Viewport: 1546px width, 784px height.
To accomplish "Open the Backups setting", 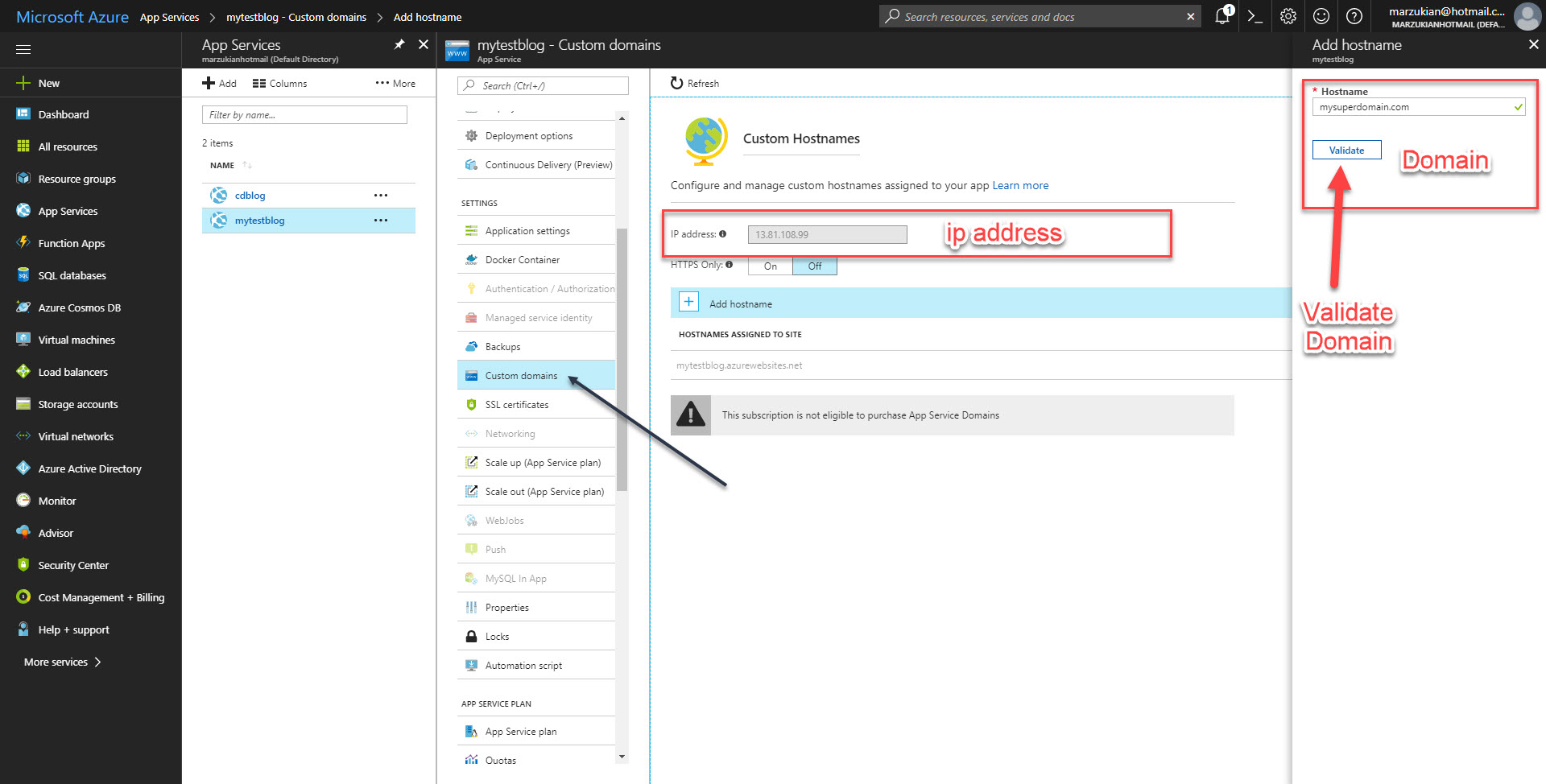I will [502, 346].
